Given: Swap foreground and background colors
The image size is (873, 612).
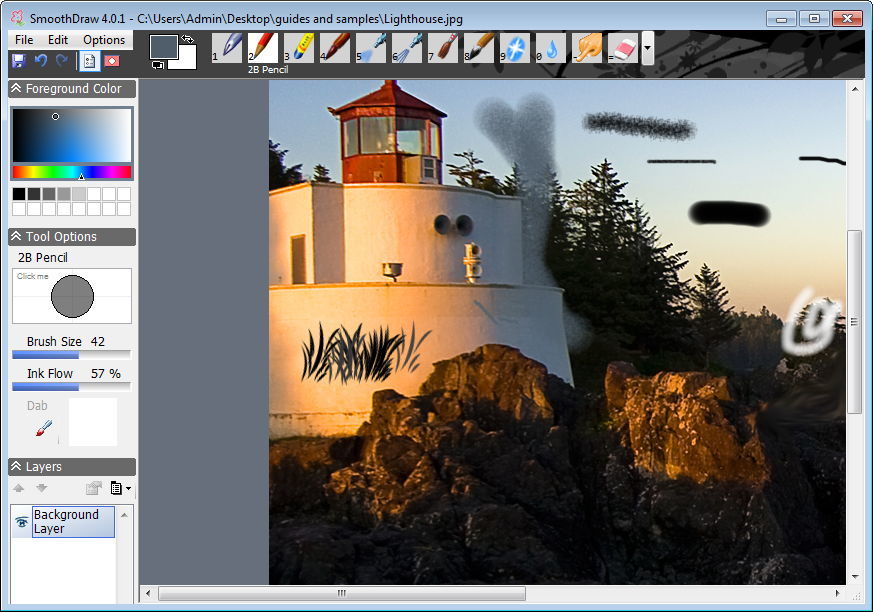Looking at the screenshot, I should click(186, 39).
